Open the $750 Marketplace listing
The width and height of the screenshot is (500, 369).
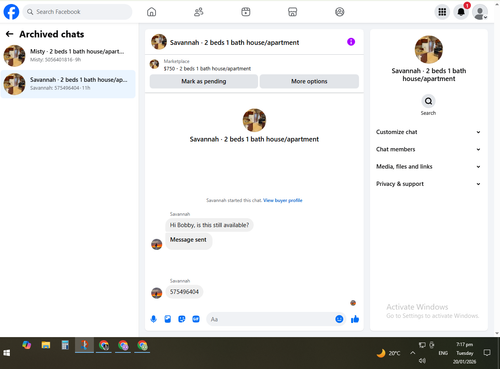point(207,65)
